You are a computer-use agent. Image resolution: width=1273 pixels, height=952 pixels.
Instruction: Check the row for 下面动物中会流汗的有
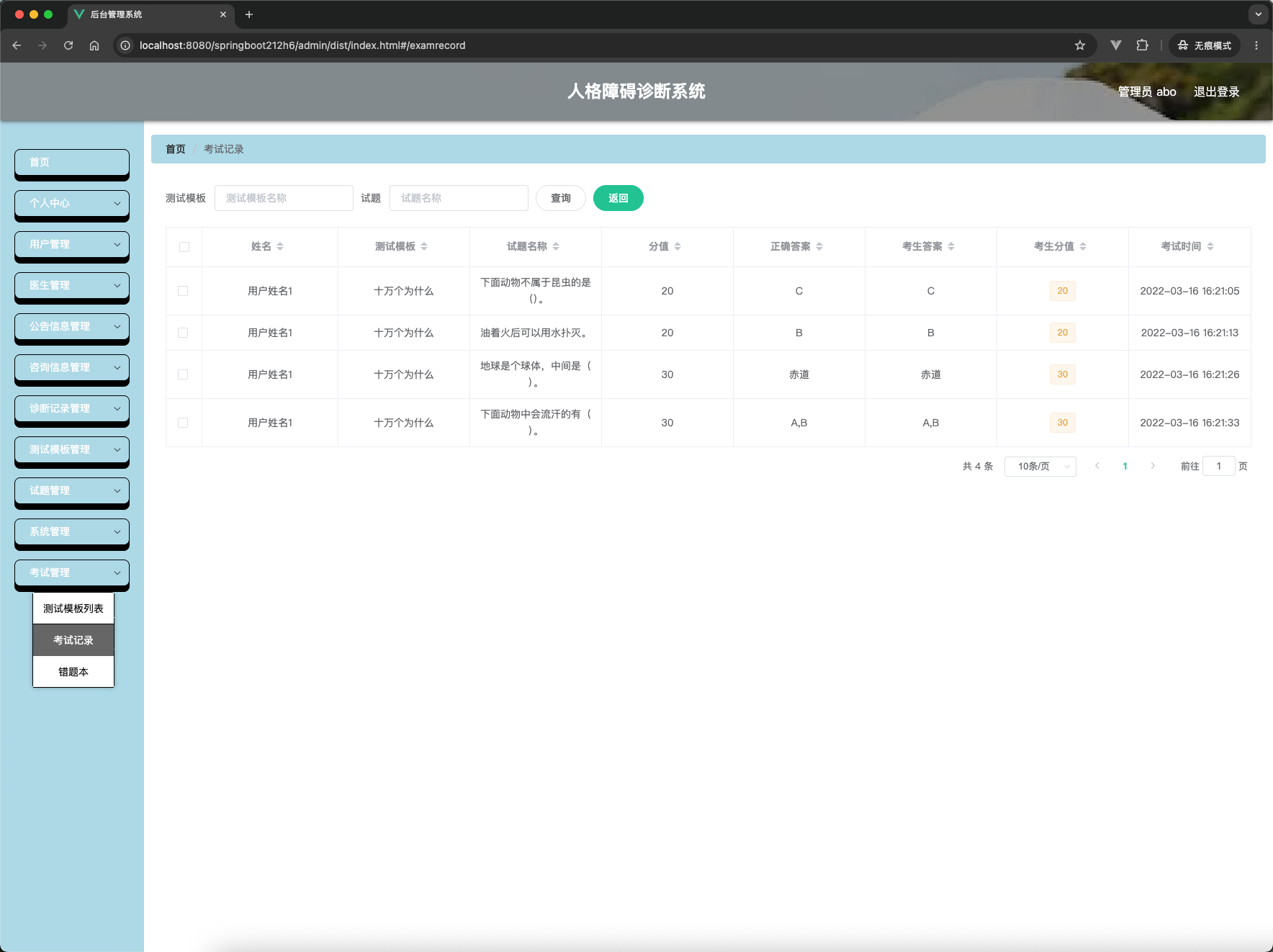click(183, 423)
